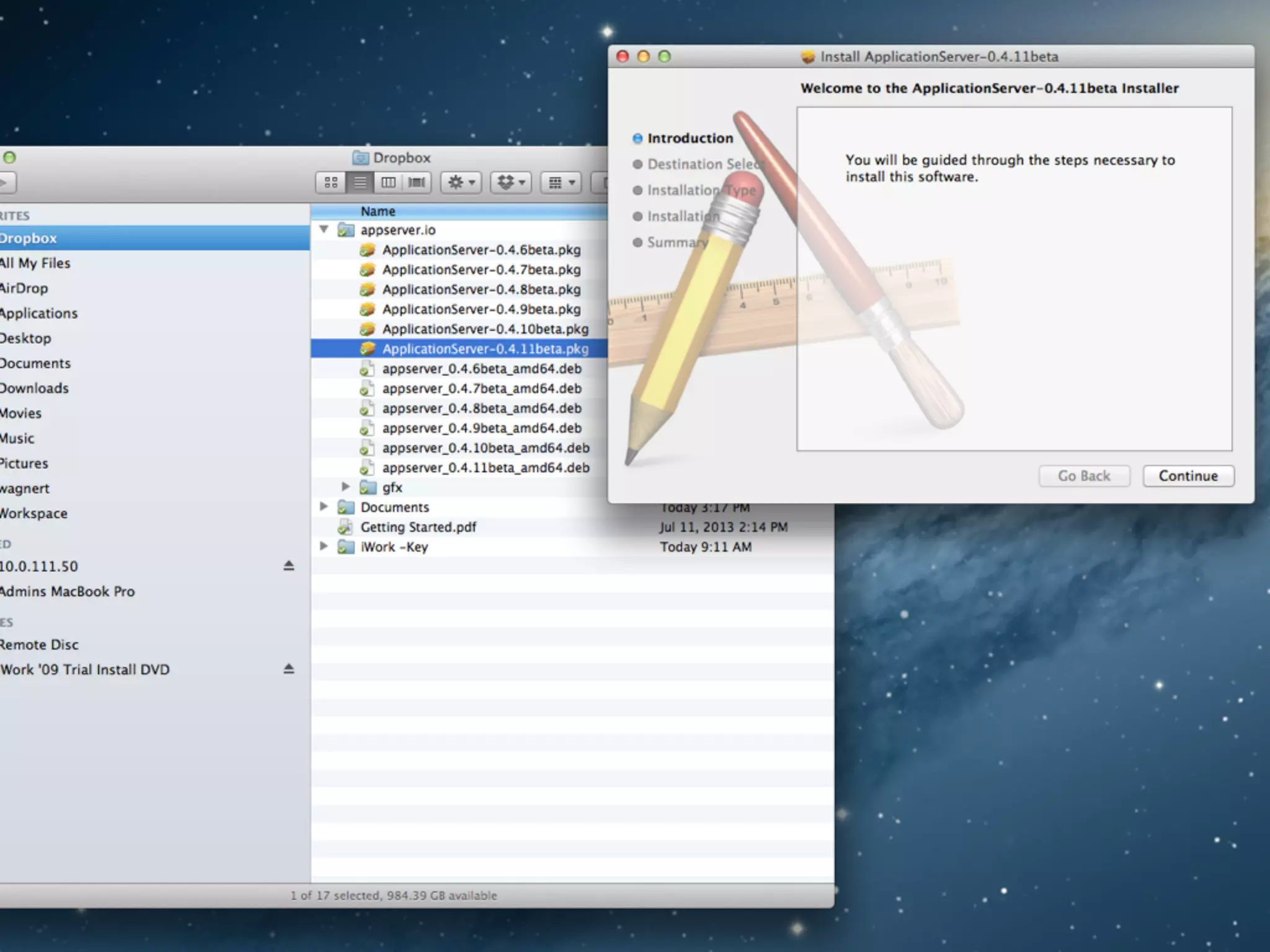Screen dimensions: 1270x952
Task: Click the ApplicationServer-0.4.7beta.pkg package icon
Action: pyautogui.click(x=368, y=270)
